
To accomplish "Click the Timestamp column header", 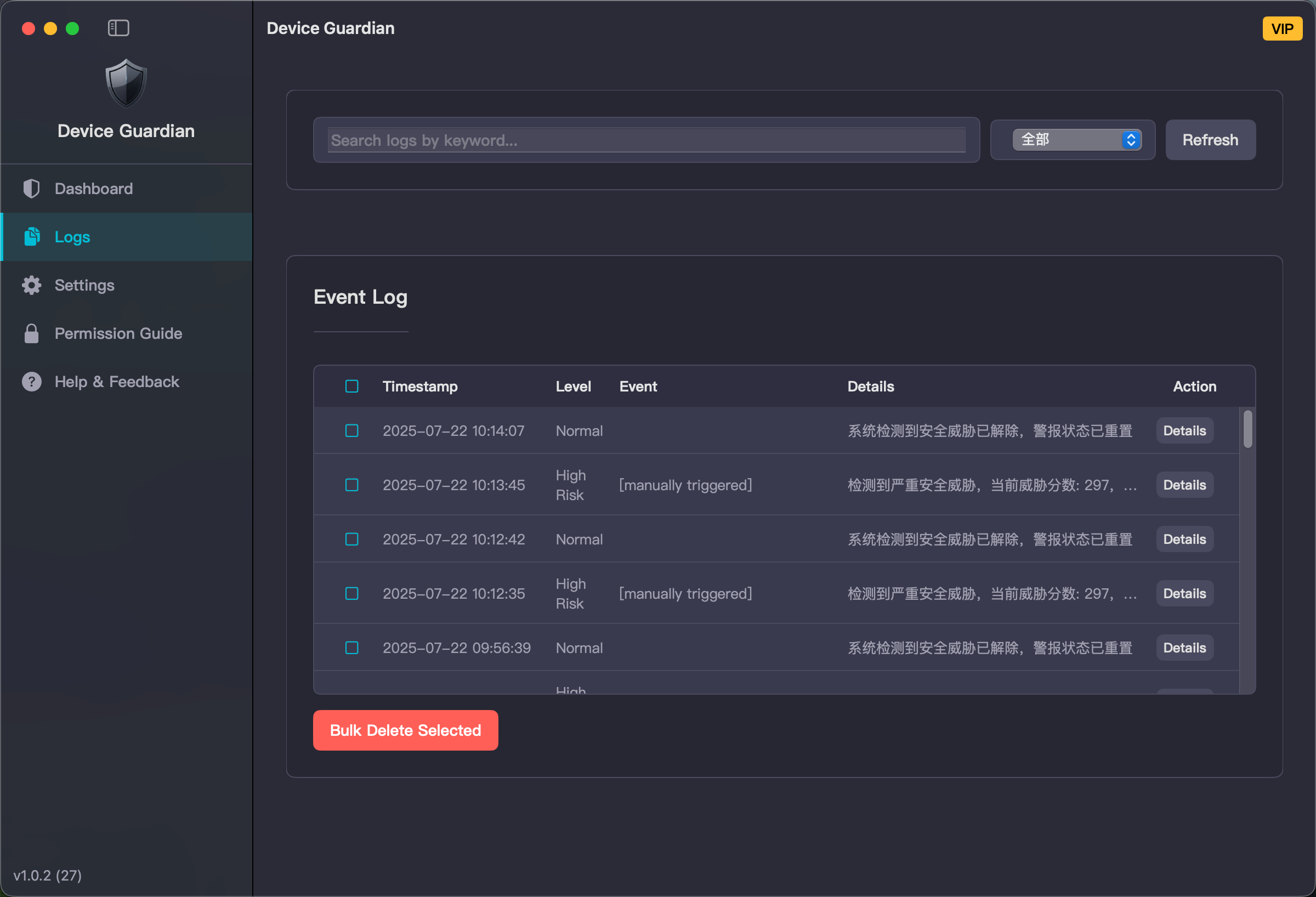I will 419,386.
